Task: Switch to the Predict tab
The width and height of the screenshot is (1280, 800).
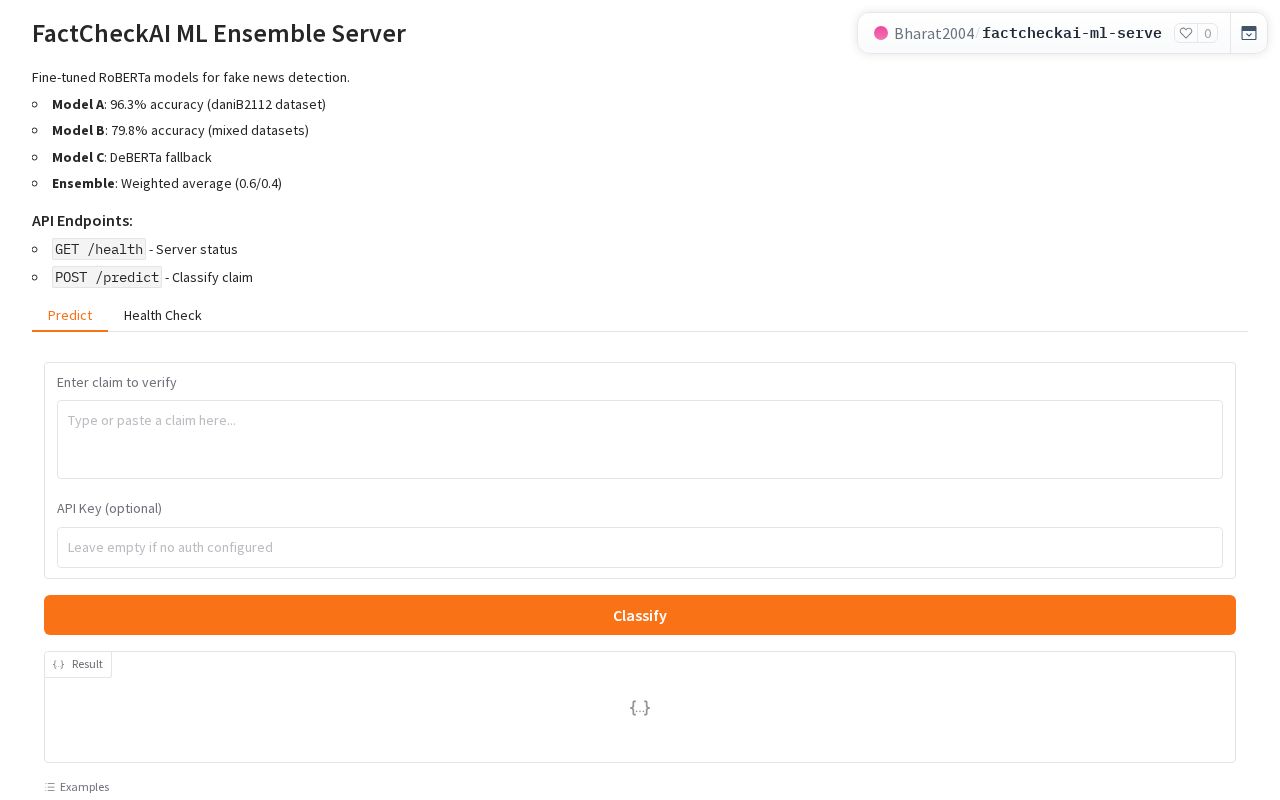Action: [70, 315]
